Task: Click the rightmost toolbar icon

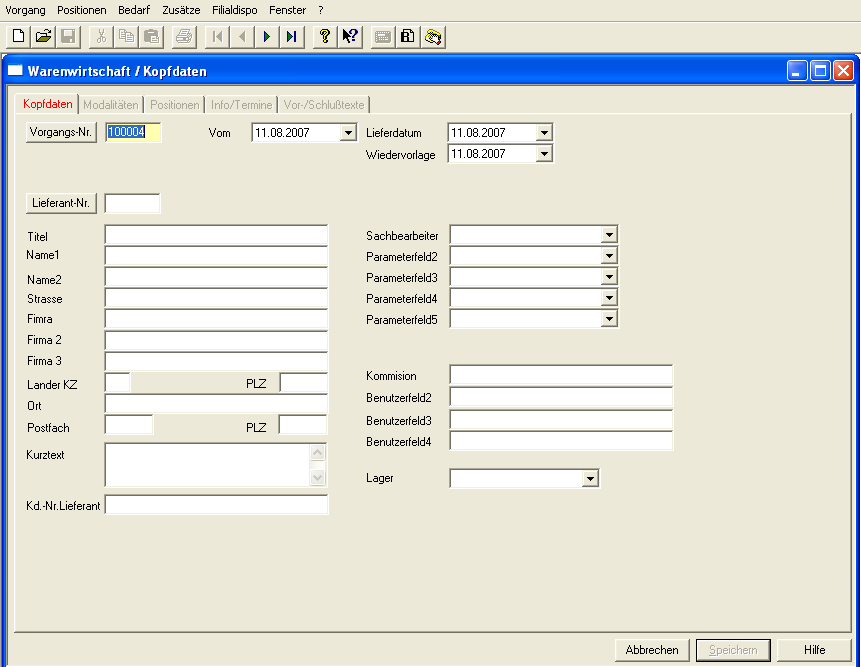Action: [433, 37]
